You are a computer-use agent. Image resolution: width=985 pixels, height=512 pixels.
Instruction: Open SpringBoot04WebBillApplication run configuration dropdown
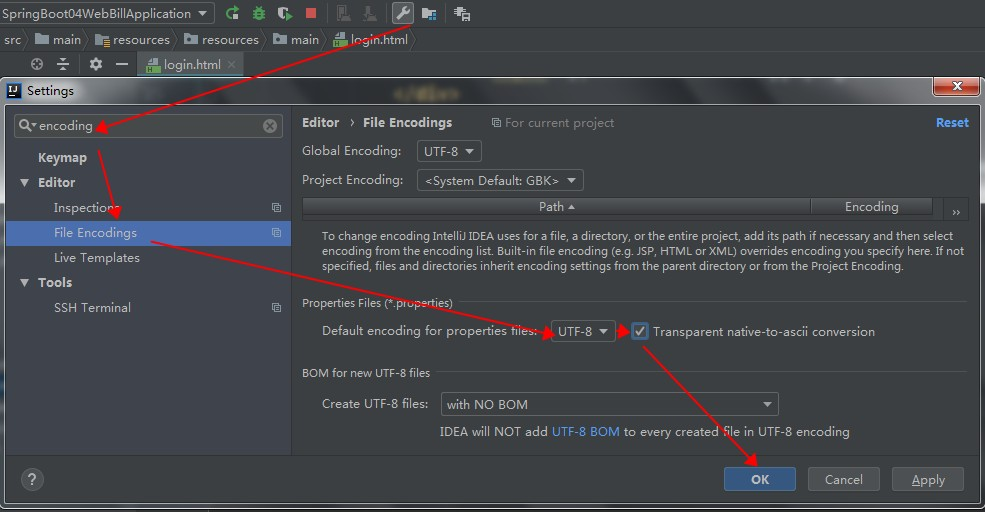tap(106, 13)
